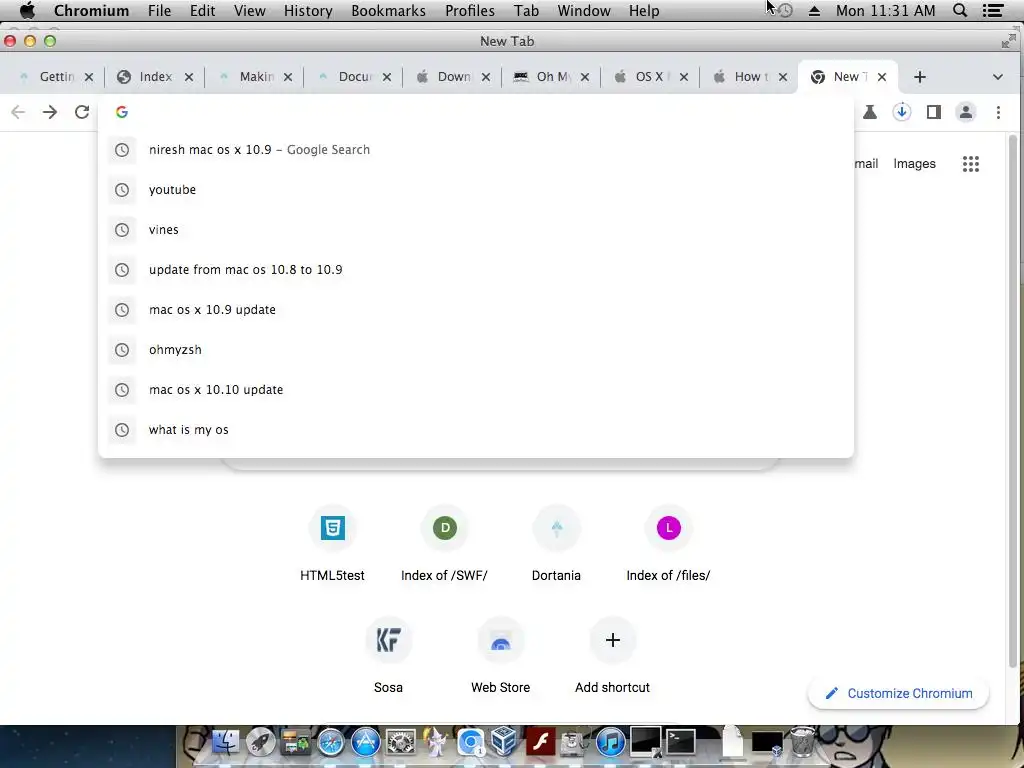Open the Profiles menu
Viewport: 1024px width, 768px height.
[470, 10]
